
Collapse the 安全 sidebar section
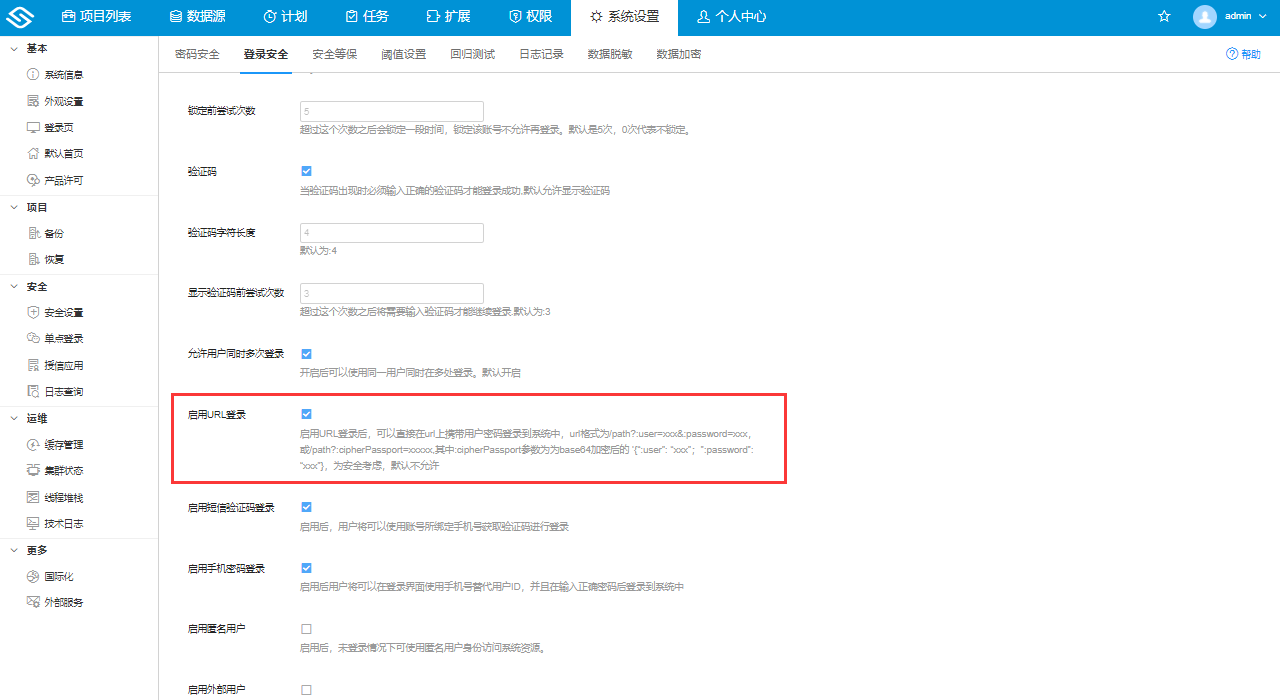(32, 286)
